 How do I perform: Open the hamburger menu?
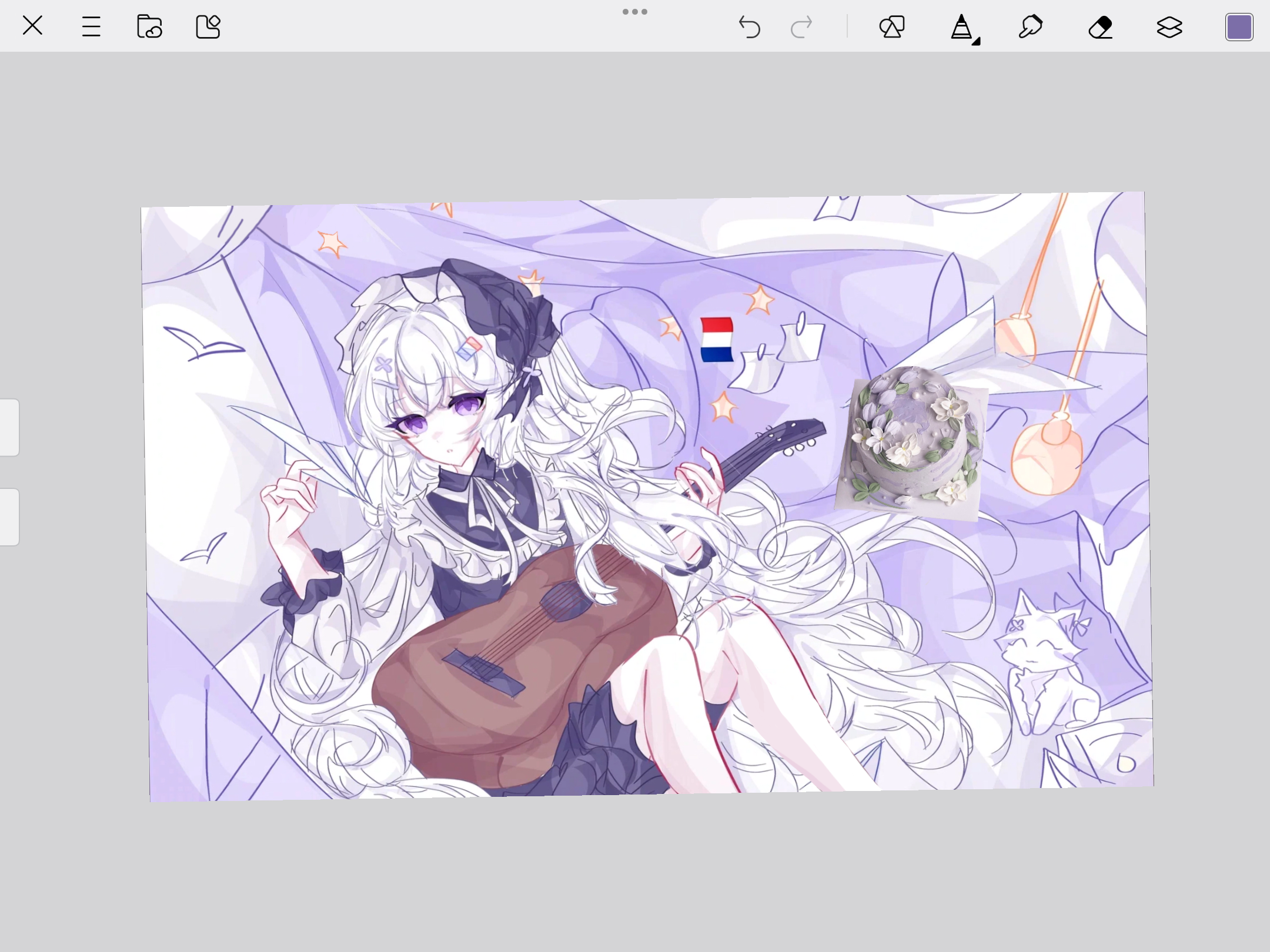[91, 26]
